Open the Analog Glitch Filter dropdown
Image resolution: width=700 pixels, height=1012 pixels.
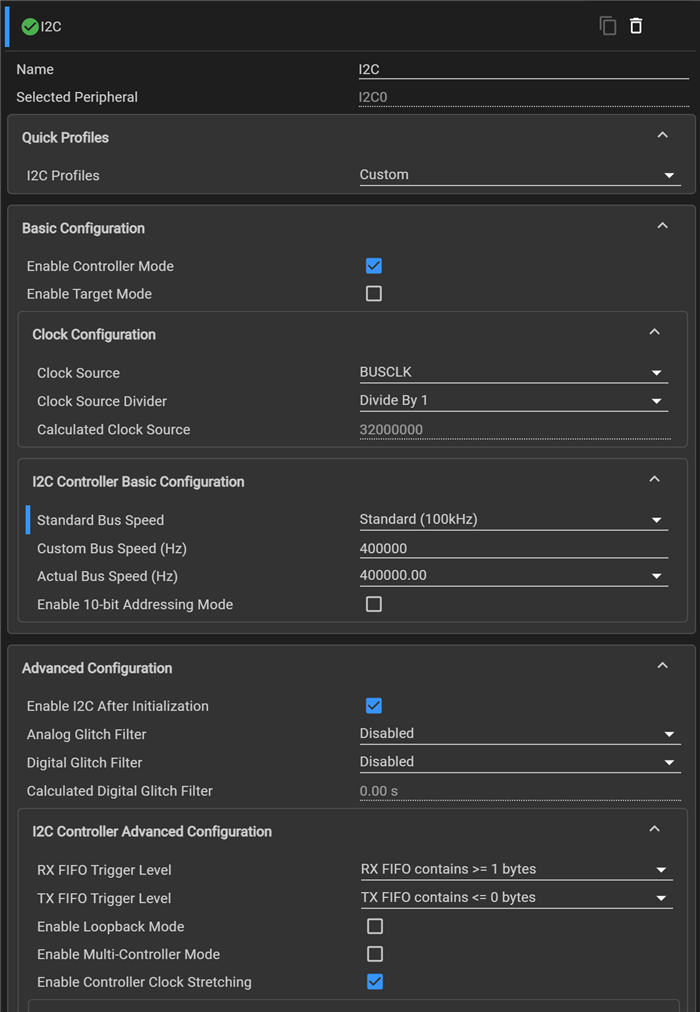[x=519, y=734]
